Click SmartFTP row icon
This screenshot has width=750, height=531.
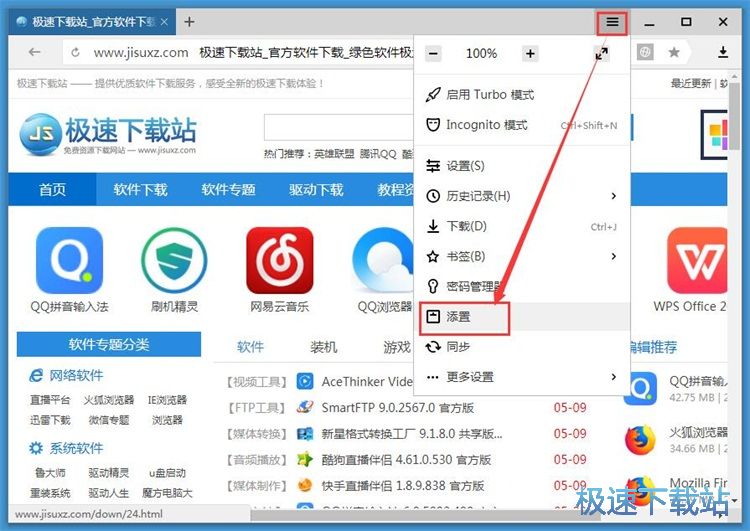click(x=305, y=407)
